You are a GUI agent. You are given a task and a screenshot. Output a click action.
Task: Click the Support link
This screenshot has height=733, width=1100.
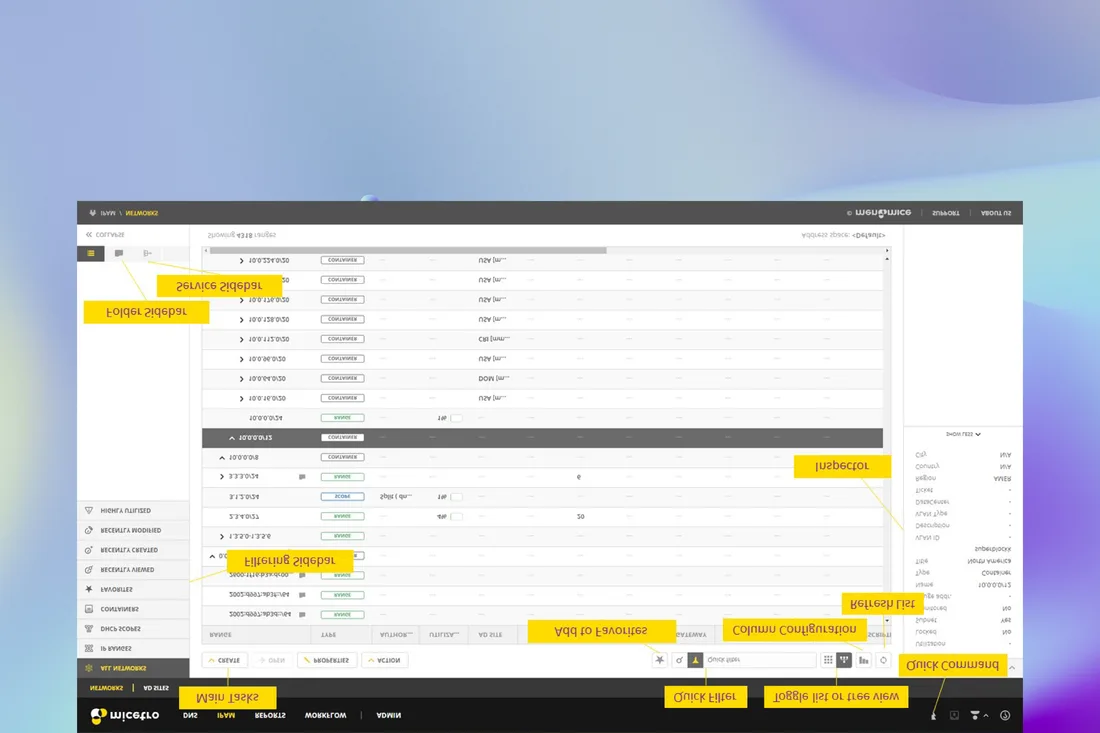(946, 213)
